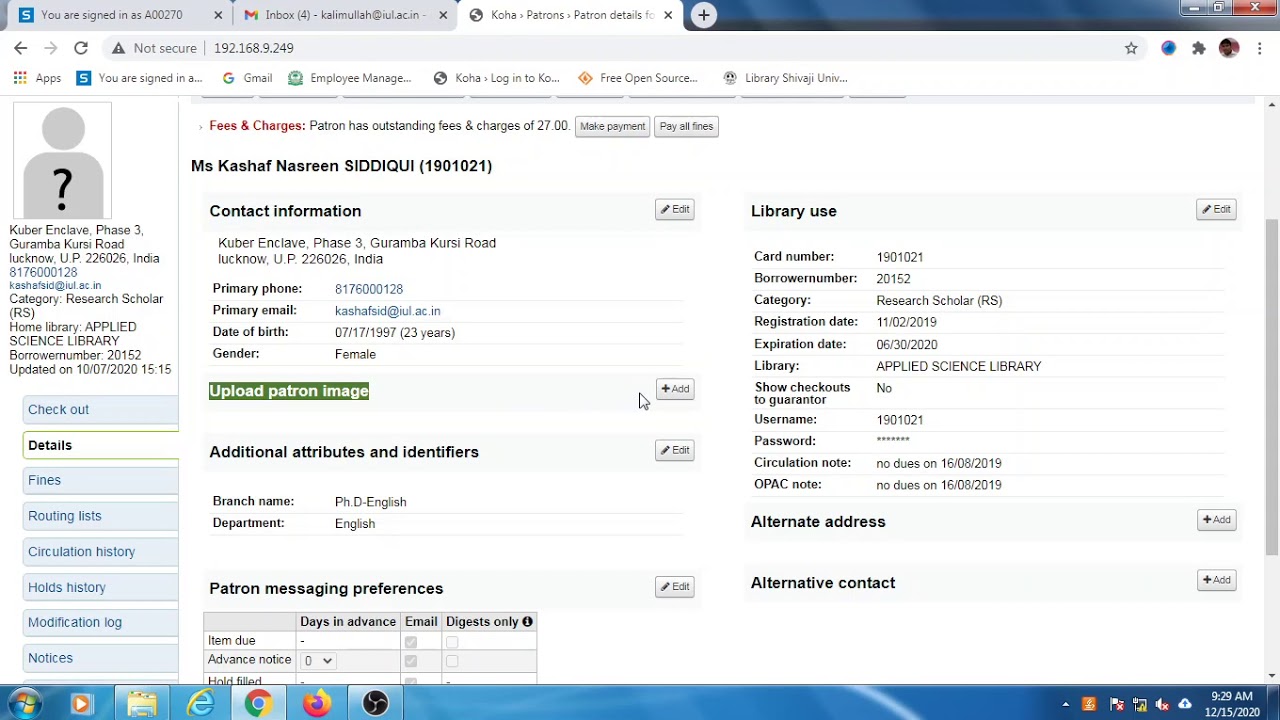Image resolution: width=1280 pixels, height=720 pixels.
Task: Open the Chrome extensions puzzle icon
Action: [1199, 48]
